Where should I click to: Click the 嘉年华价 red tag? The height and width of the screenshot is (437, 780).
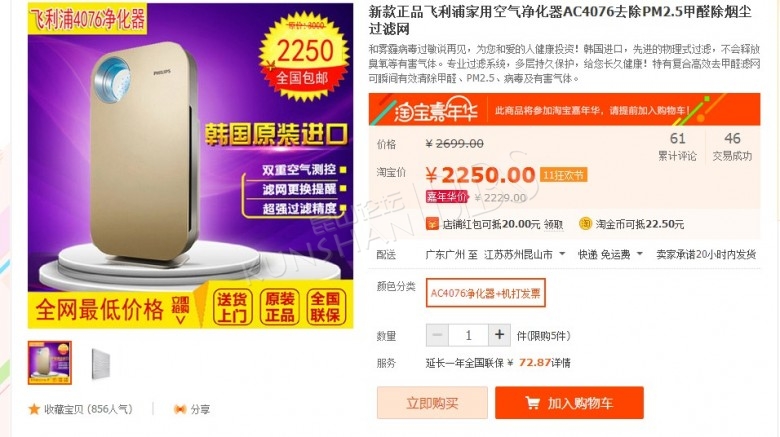coord(447,197)
